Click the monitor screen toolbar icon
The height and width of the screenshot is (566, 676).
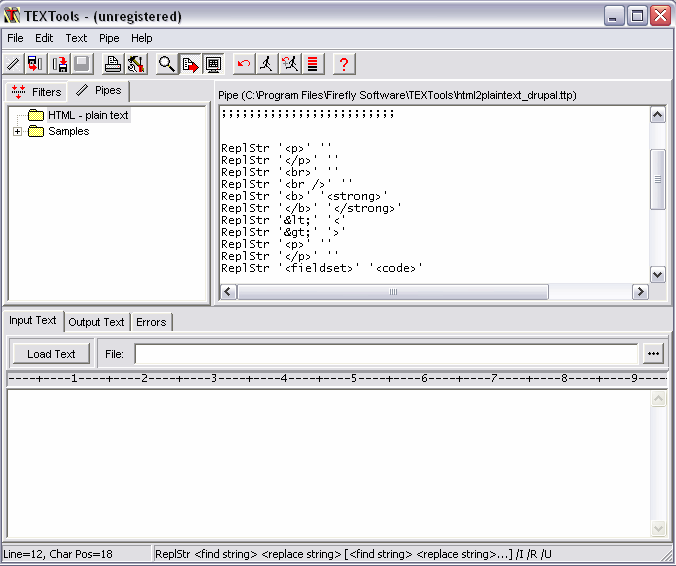point(212,64)
